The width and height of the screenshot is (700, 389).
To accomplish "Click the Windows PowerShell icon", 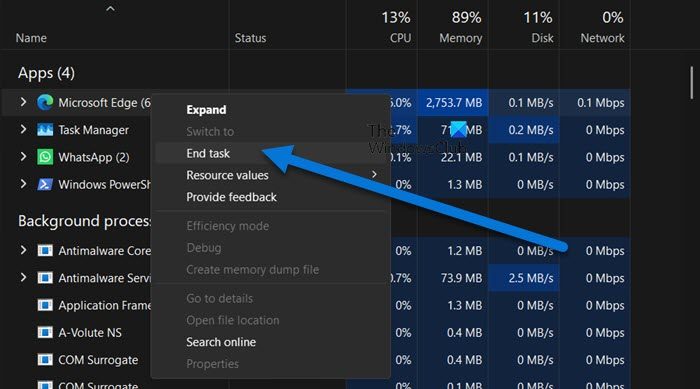I will click(45, 184).
